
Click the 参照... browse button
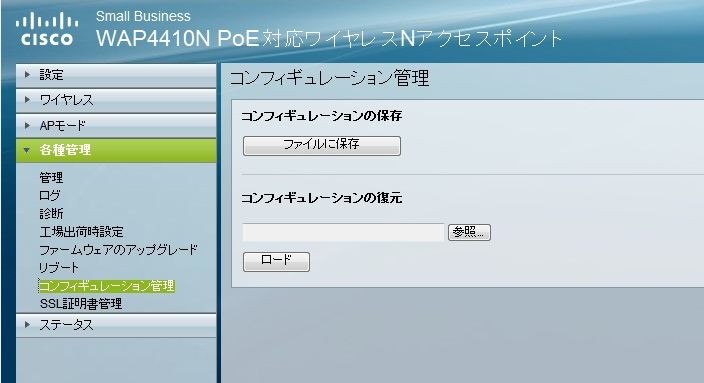469,232
